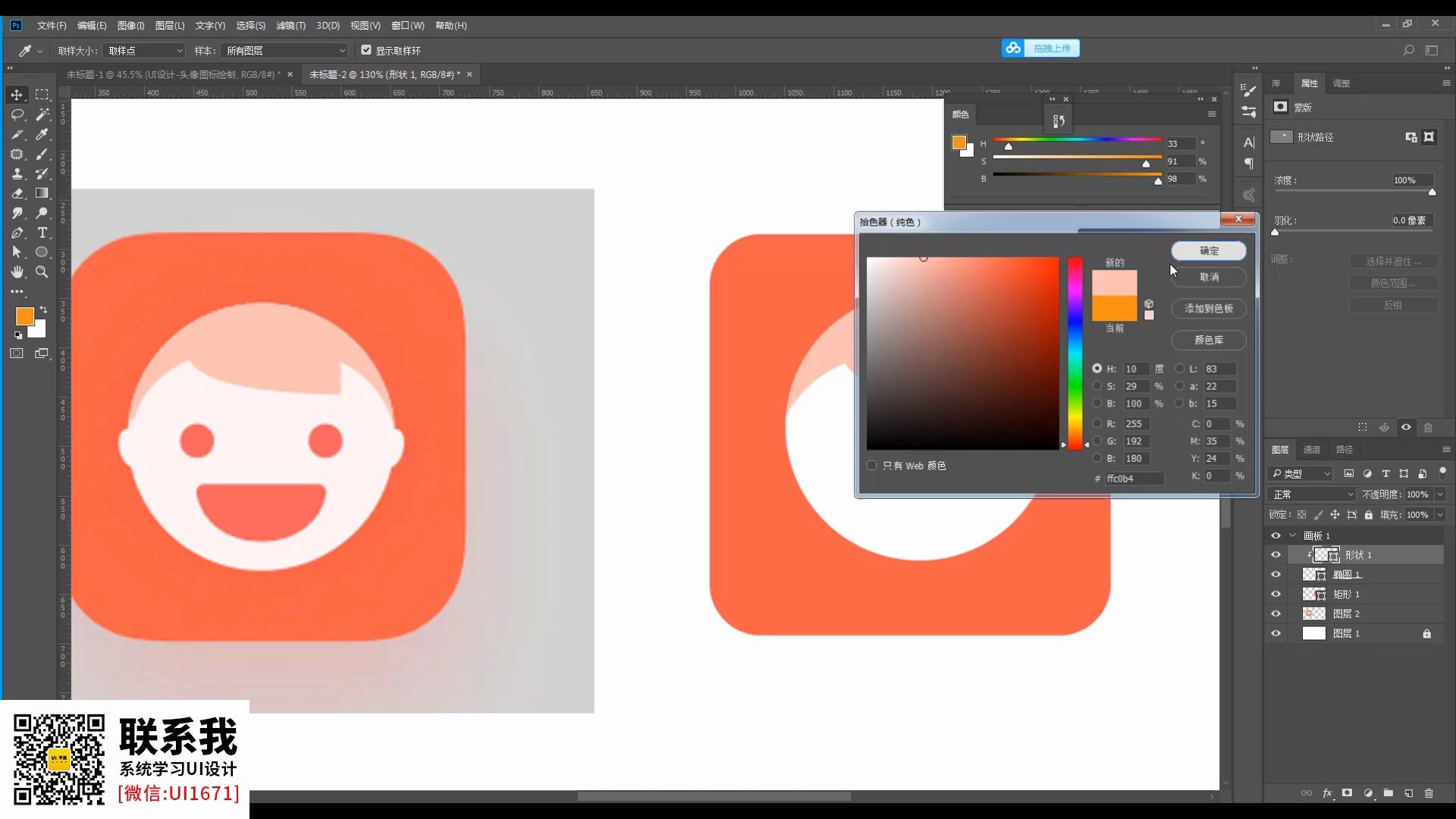
Task: Hide the 图层 2 layer visibility
Action: [x=1276, y=613]
